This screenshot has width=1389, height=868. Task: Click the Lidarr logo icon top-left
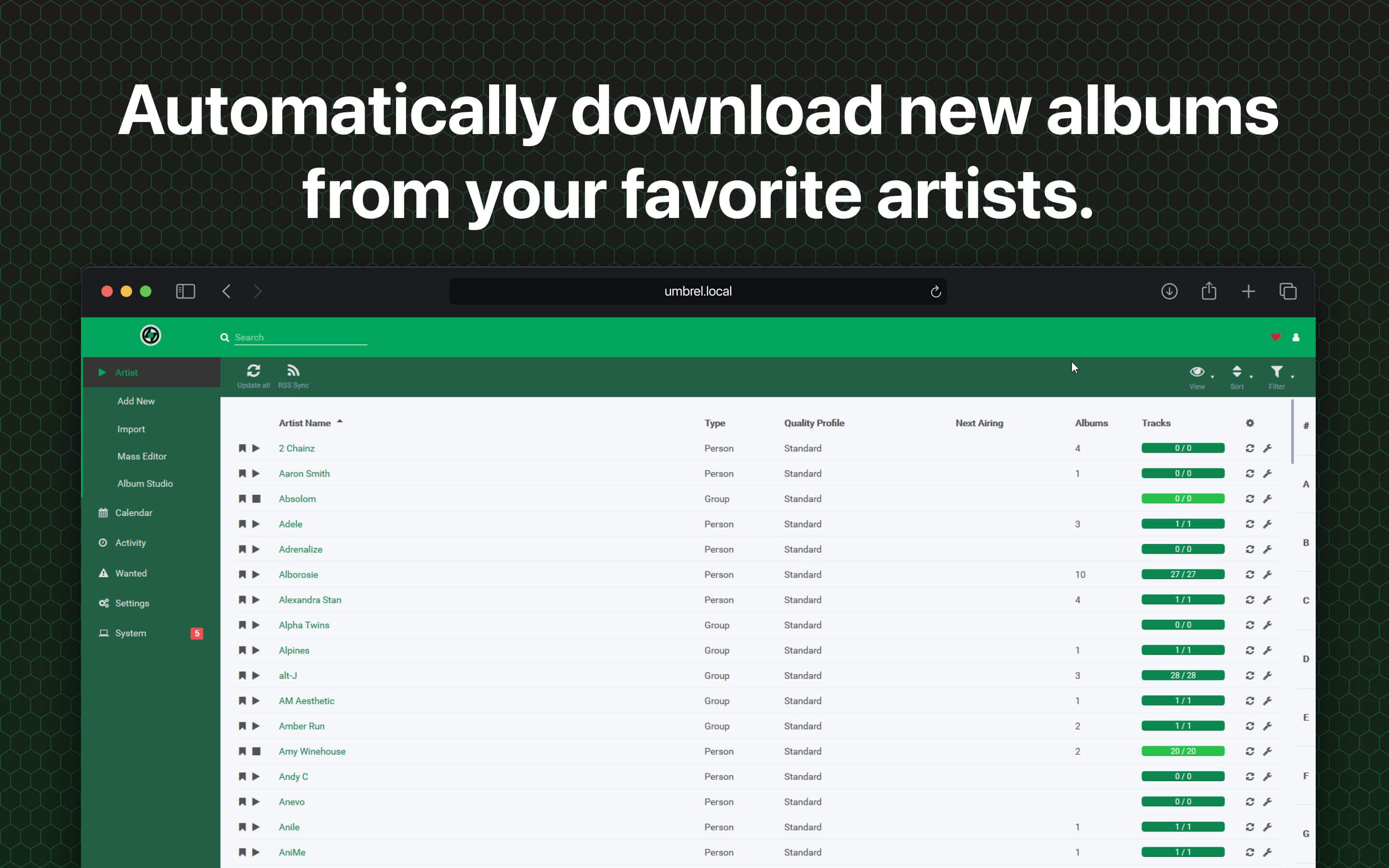pyautogui.click(x=150, y=335)
